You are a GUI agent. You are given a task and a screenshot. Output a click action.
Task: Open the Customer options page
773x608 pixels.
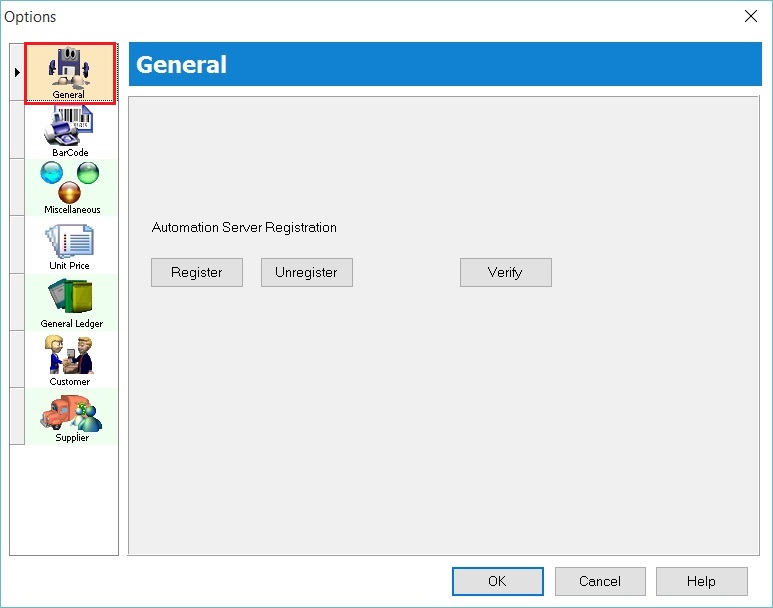point(70,359)
